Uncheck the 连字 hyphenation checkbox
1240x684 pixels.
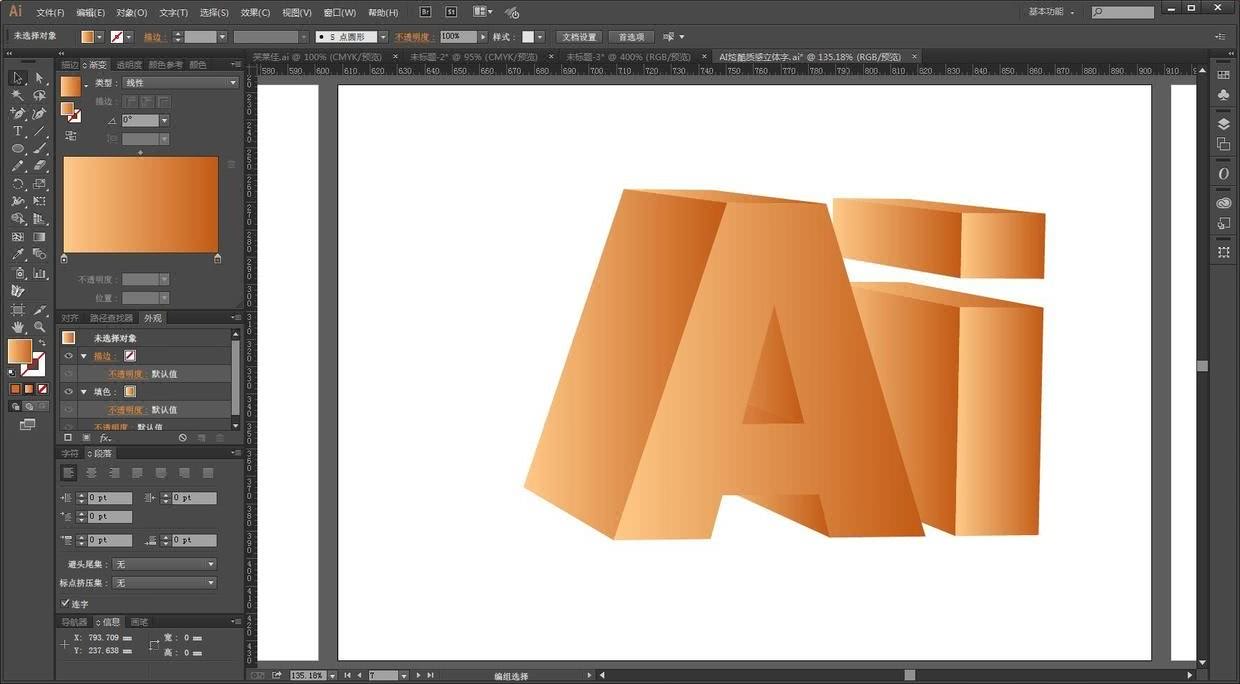(65, 604)
